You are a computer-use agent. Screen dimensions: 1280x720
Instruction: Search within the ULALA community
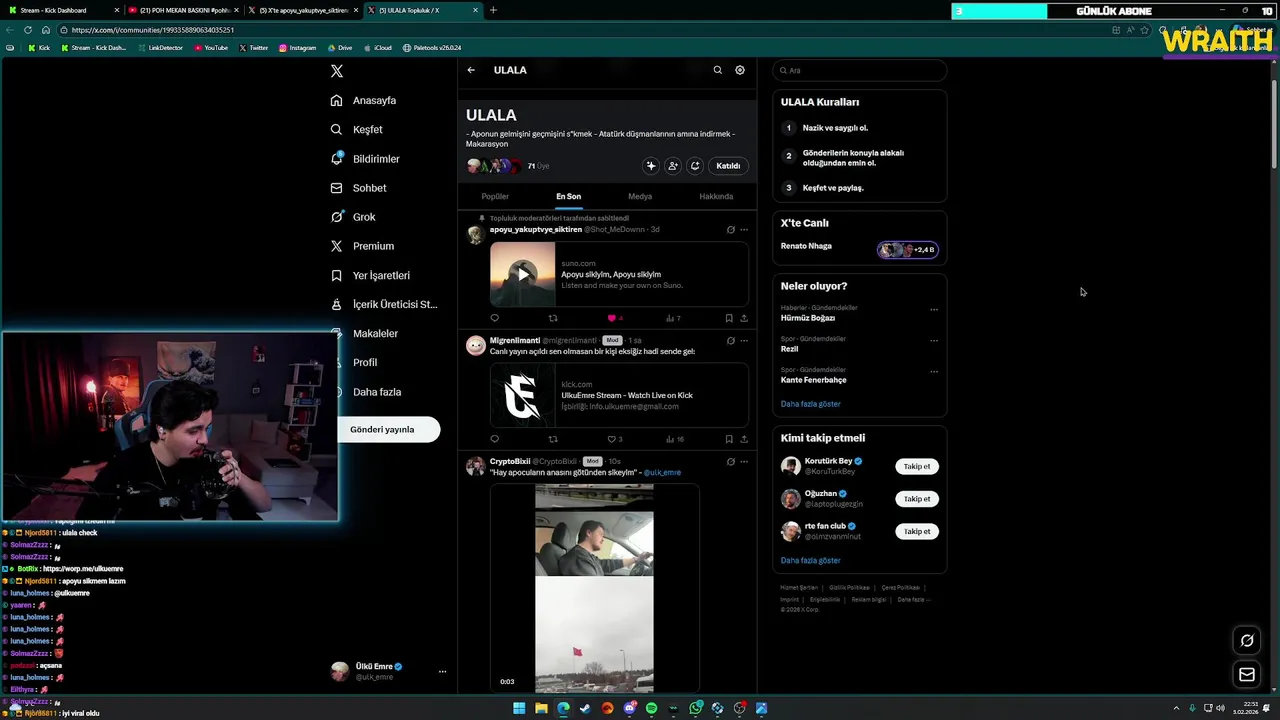pyautogui.click(x=717, y=70)
